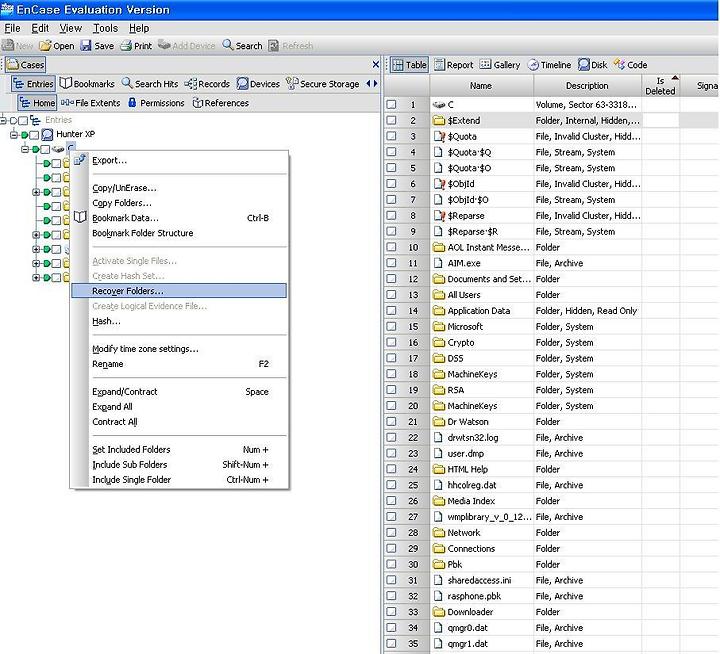Choose Include Single Folder entry
The height and width of the screenshot is (654, 720).
(x=179, y=479)
